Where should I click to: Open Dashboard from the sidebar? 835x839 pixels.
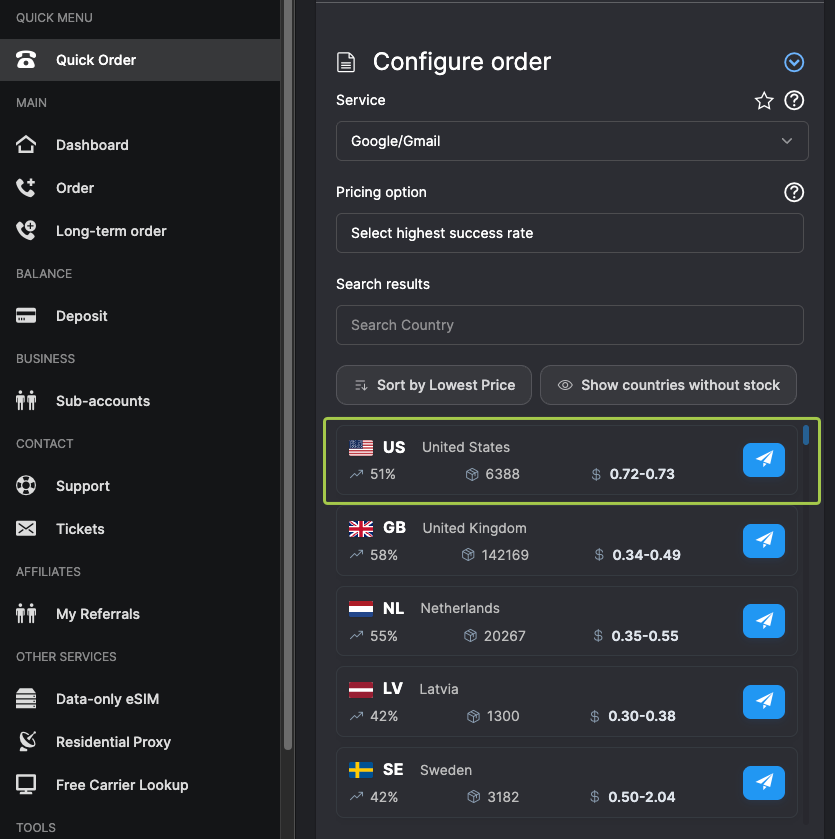[91, 145]
